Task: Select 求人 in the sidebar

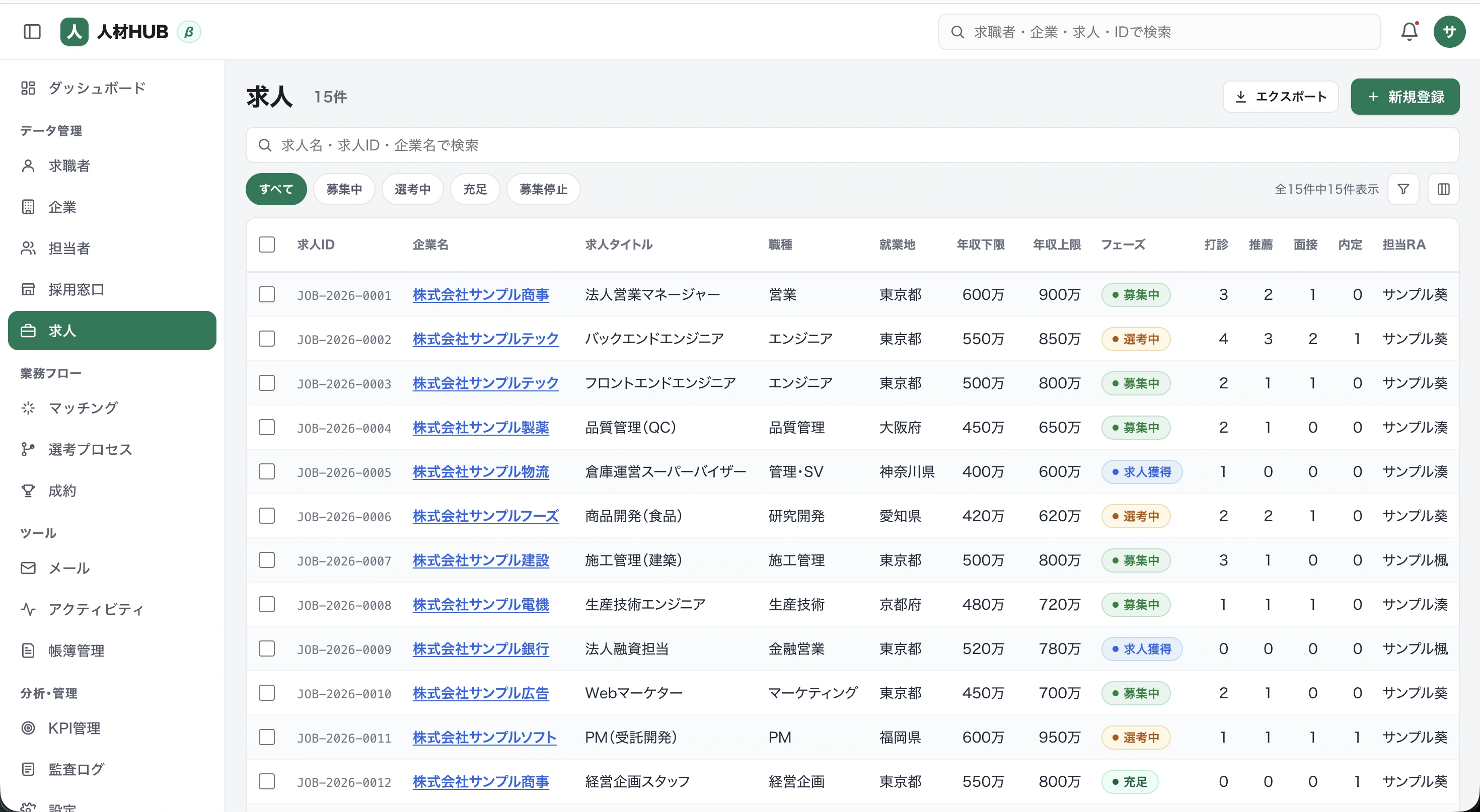Action: click(x=112, y=331)
